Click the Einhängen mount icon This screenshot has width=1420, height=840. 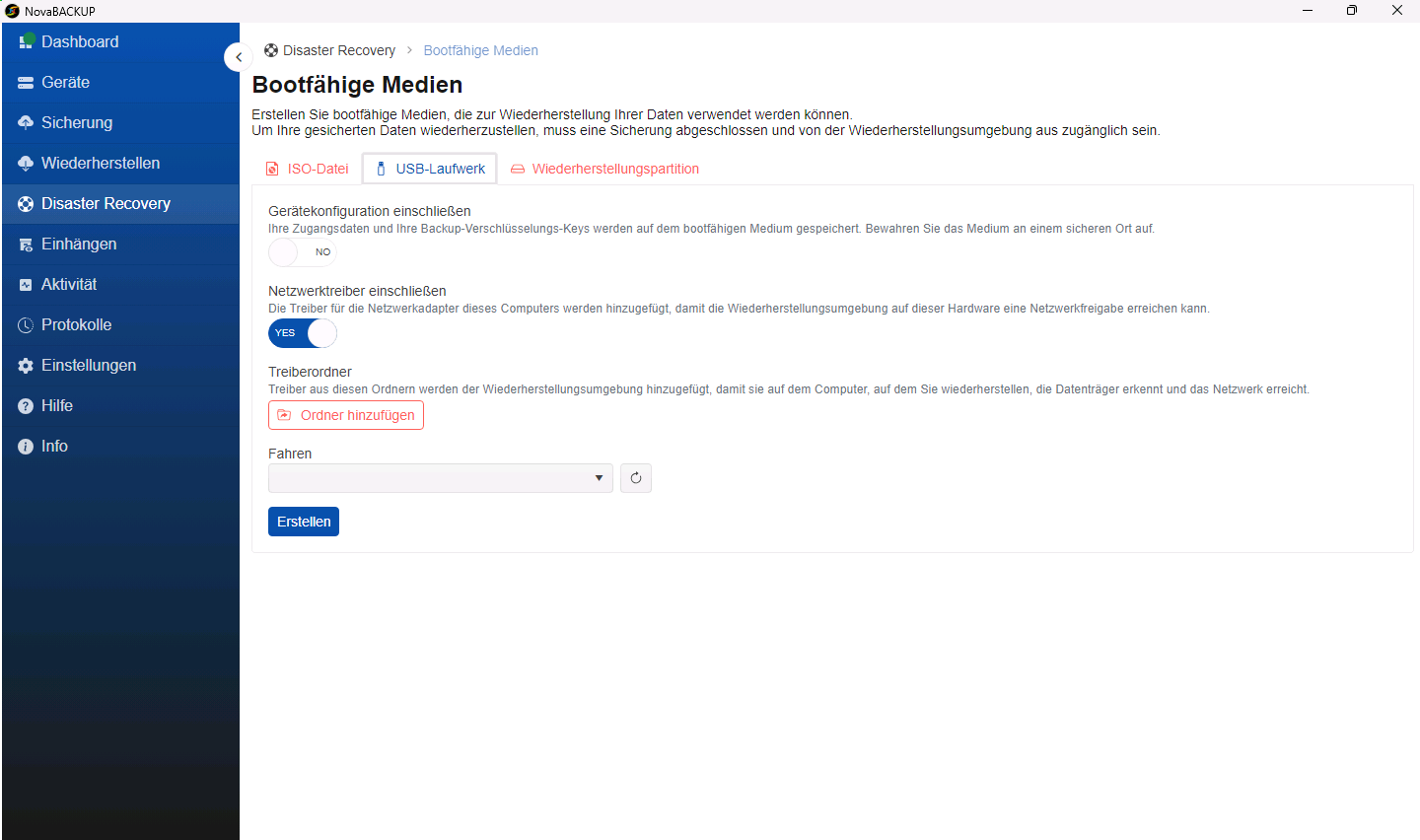(26, 245)
